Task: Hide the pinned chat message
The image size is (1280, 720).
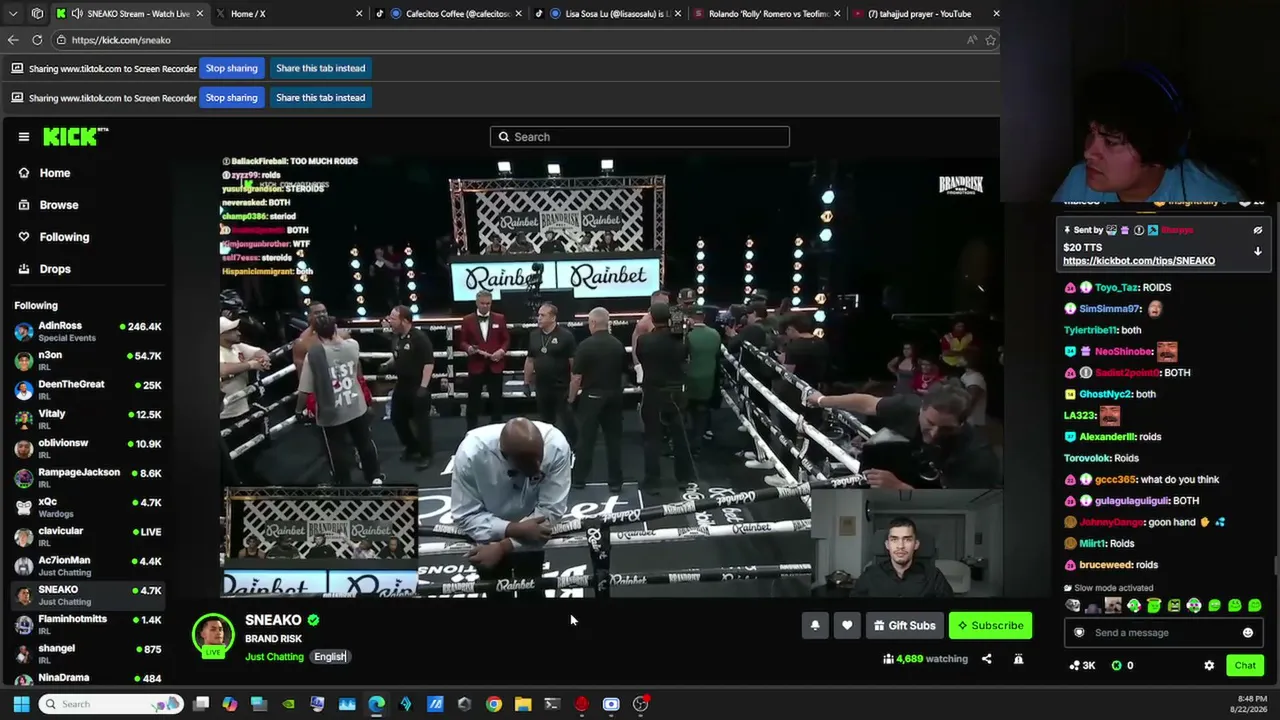Action: click(x=1258, y=230)
